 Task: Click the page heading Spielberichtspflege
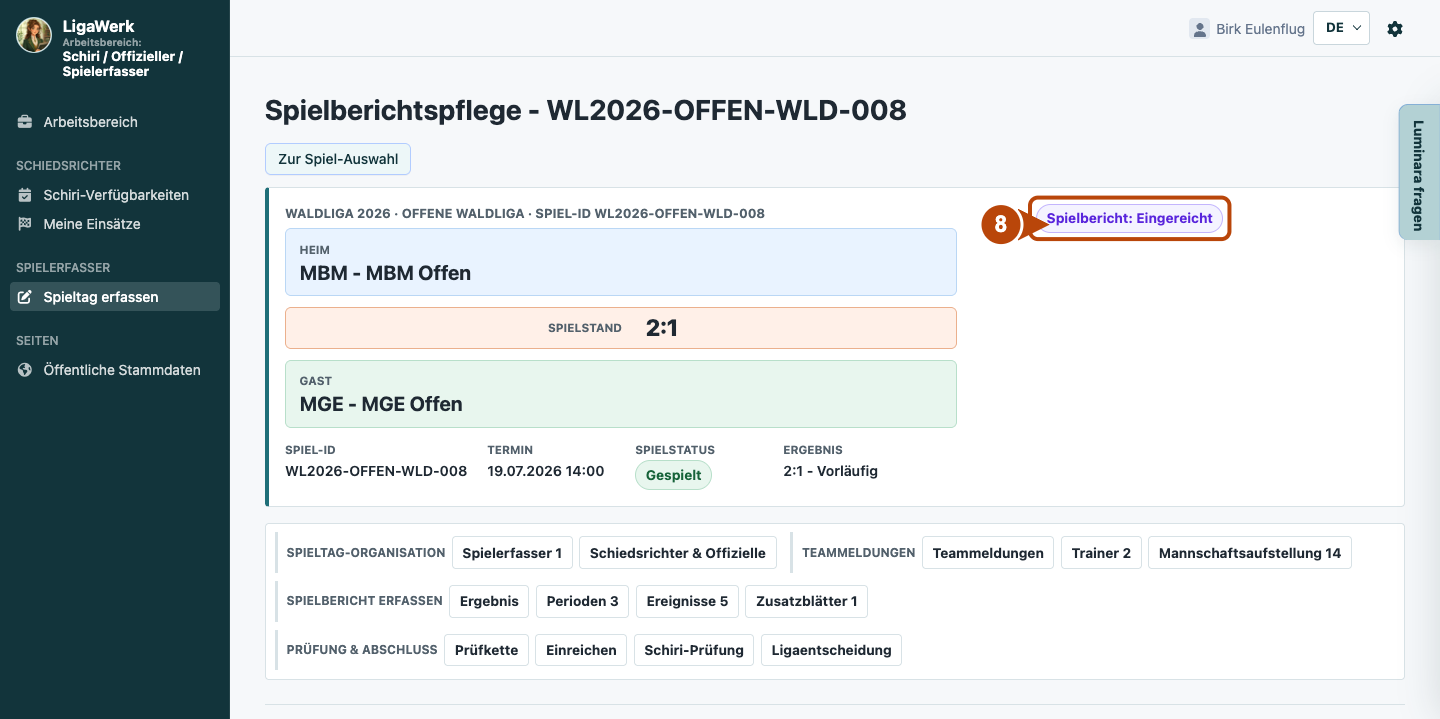[x=586, y=110]
